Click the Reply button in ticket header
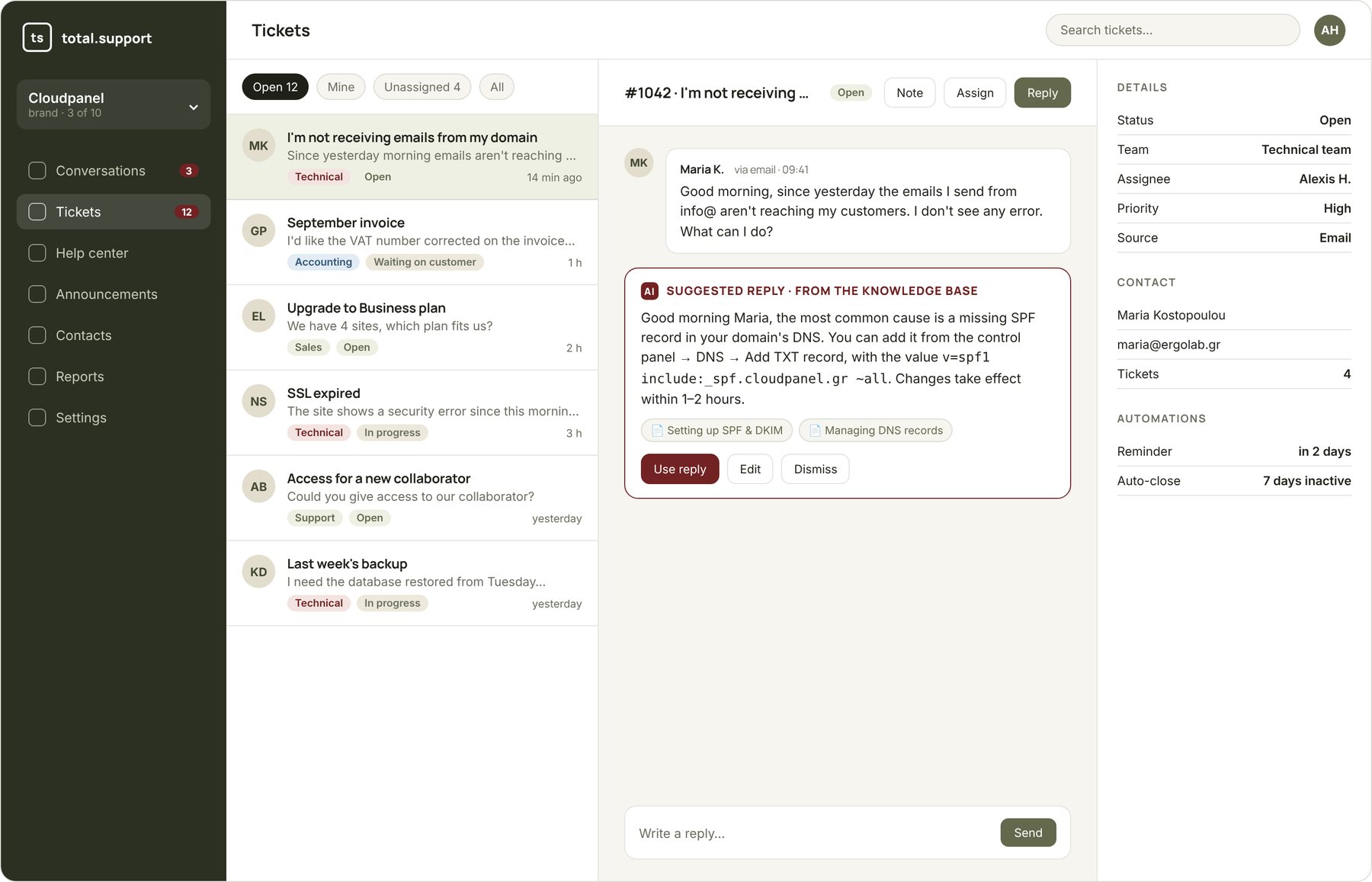 coord(1042,93)
